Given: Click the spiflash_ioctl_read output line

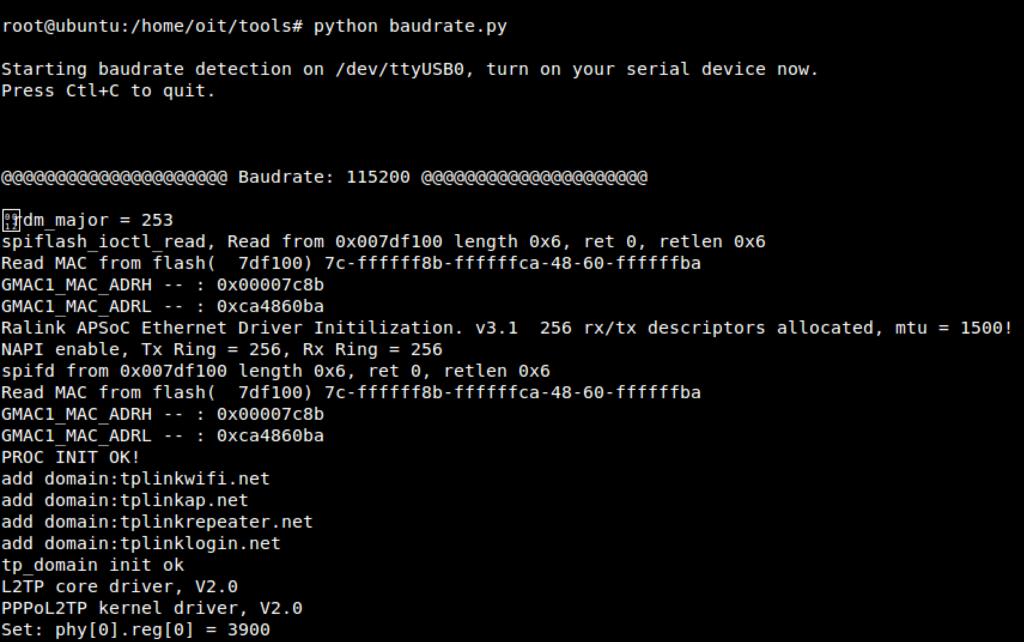Looking at the screenshot, I should pos(383,241).
